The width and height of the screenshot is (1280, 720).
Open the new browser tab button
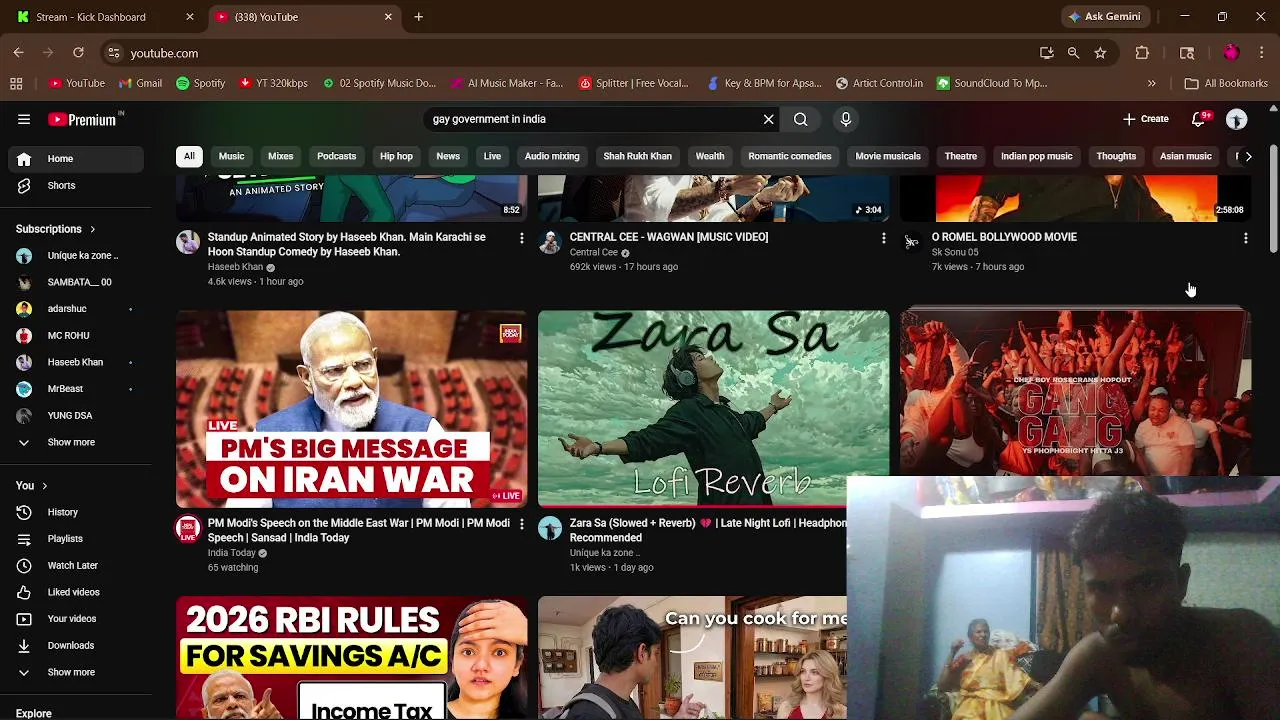coord(418,17)
